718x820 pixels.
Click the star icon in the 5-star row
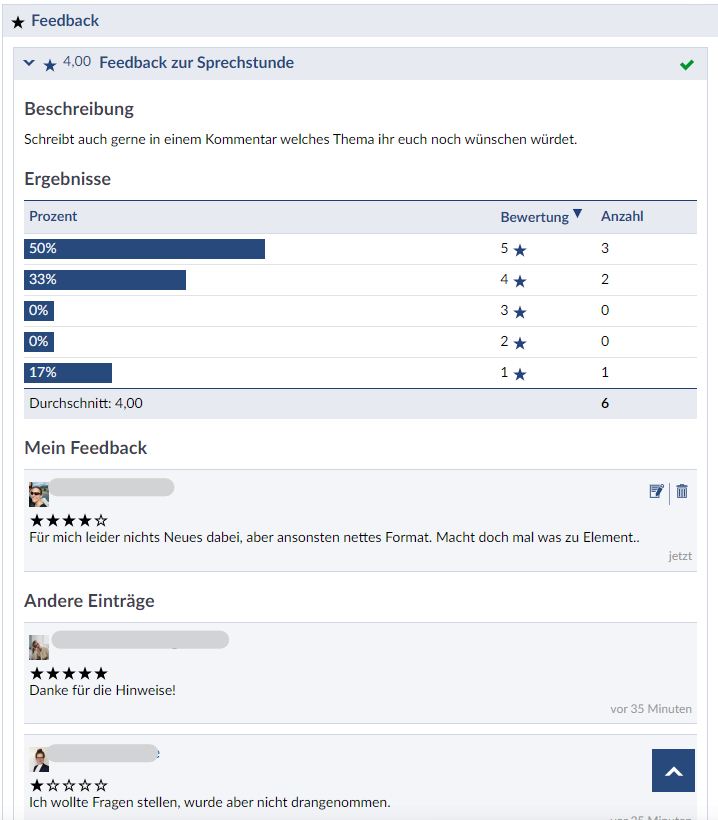coord(520,251)
